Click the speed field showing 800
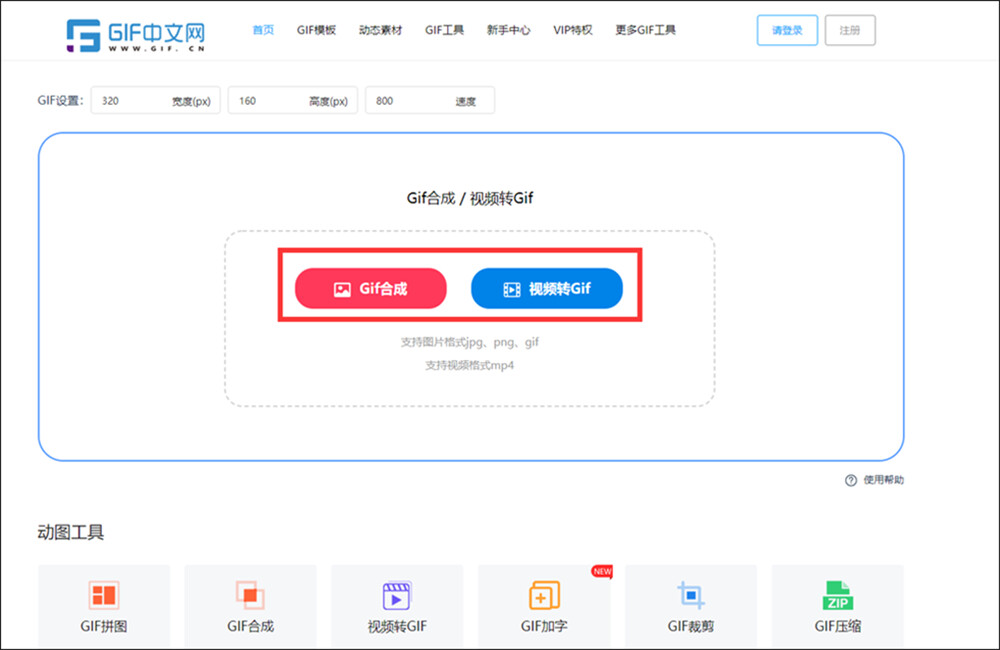This screenshot has width=1000, height=650. [x=430, y=101]
